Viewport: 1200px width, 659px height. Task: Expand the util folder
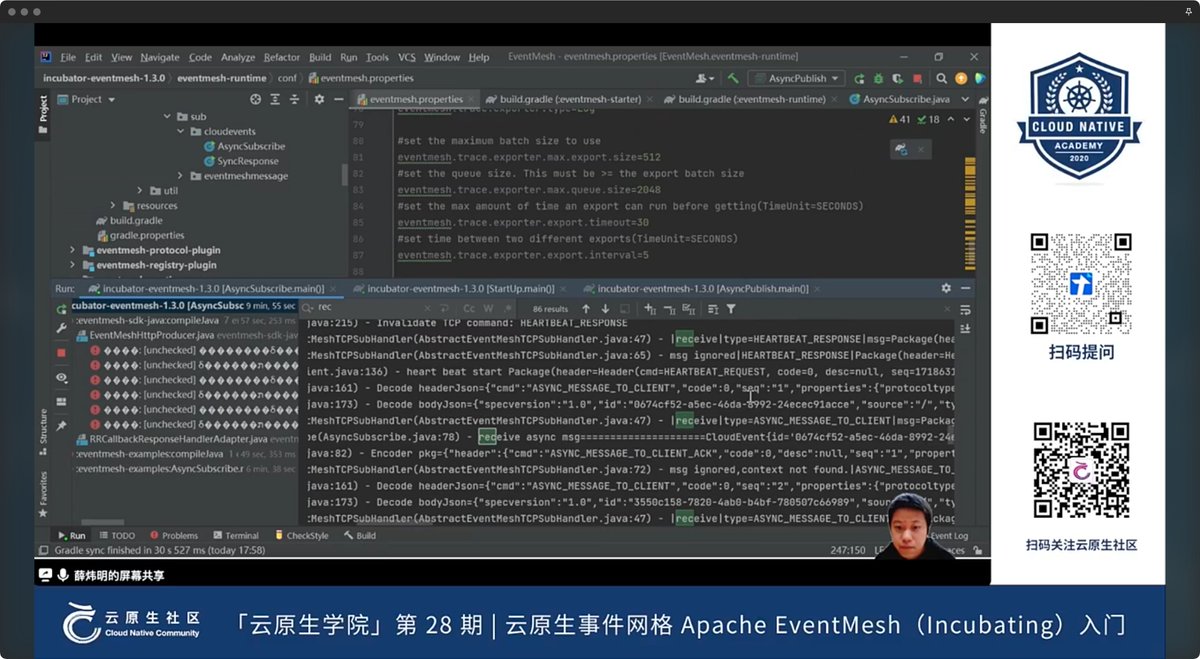tap(140, 190)
